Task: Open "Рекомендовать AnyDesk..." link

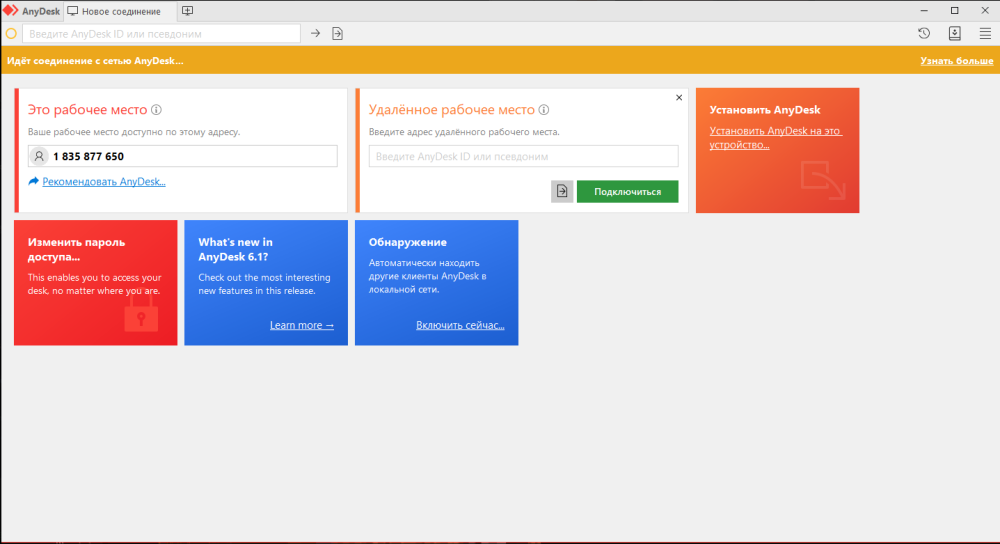Action: pyautogui.click(x=104, y=182)
